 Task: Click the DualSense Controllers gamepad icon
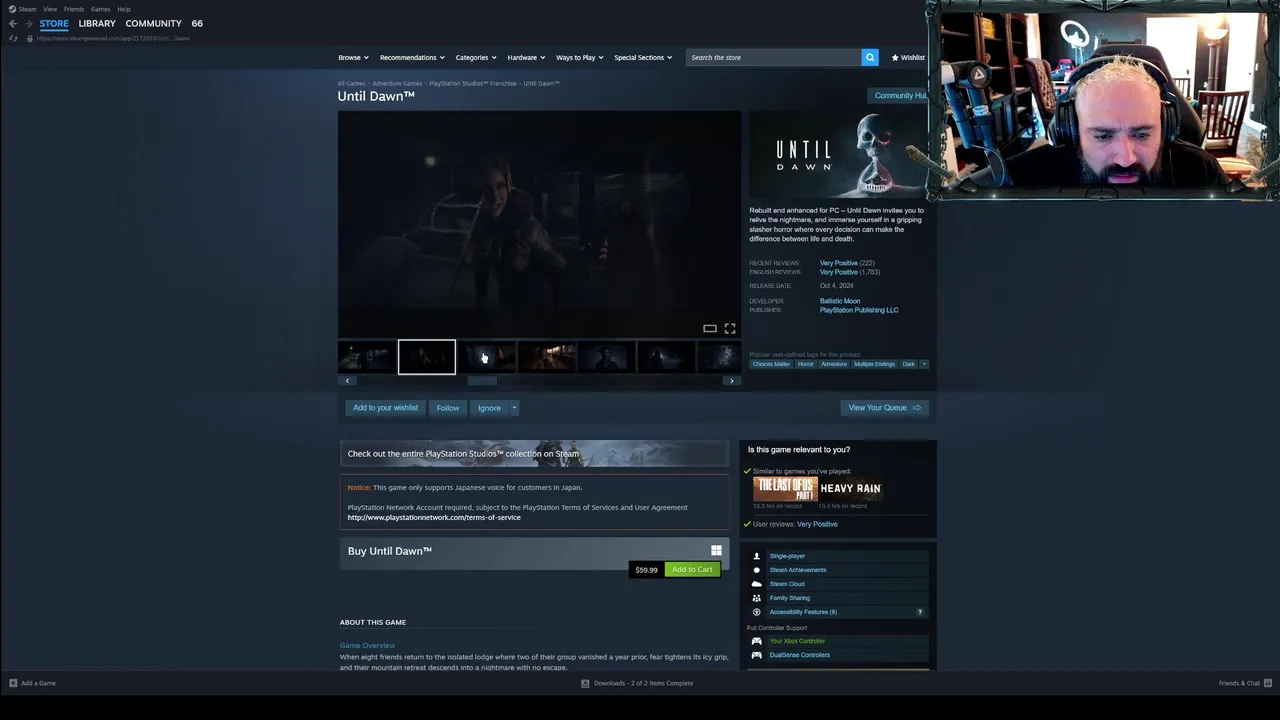756,655
